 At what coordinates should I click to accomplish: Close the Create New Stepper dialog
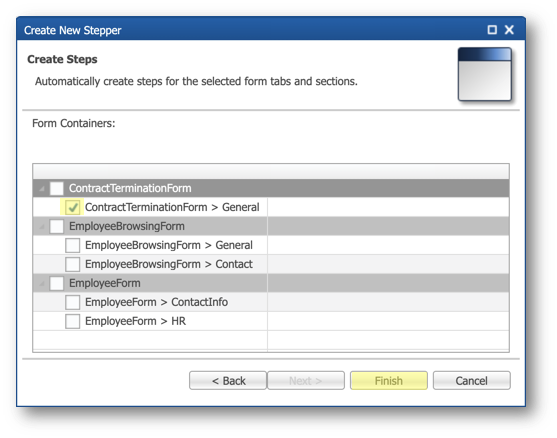click(x=509, y=30)
